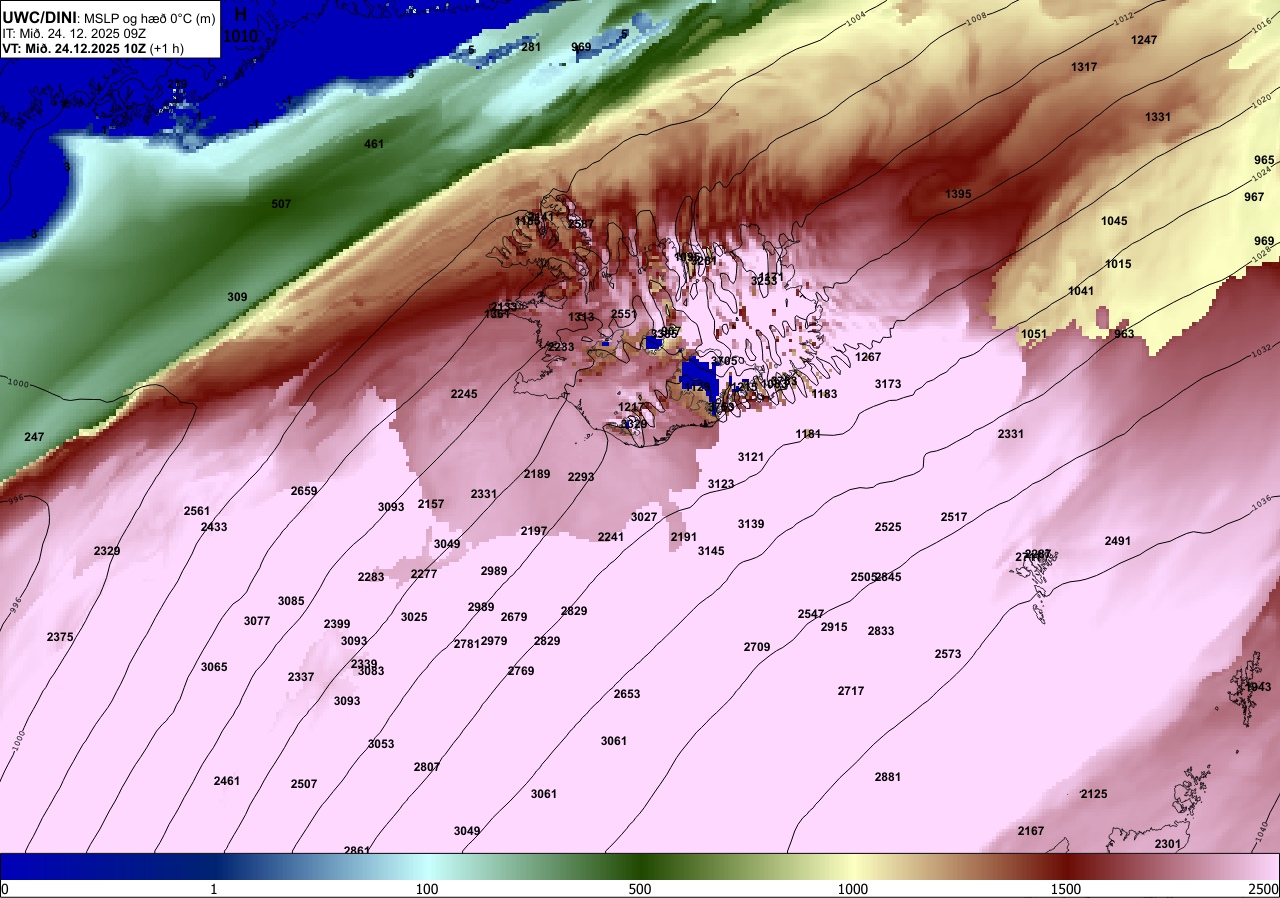This screenshot has width=1280, height=898.
Task: Click the freezing level value 2653
Action: click(x=627, y=694)
